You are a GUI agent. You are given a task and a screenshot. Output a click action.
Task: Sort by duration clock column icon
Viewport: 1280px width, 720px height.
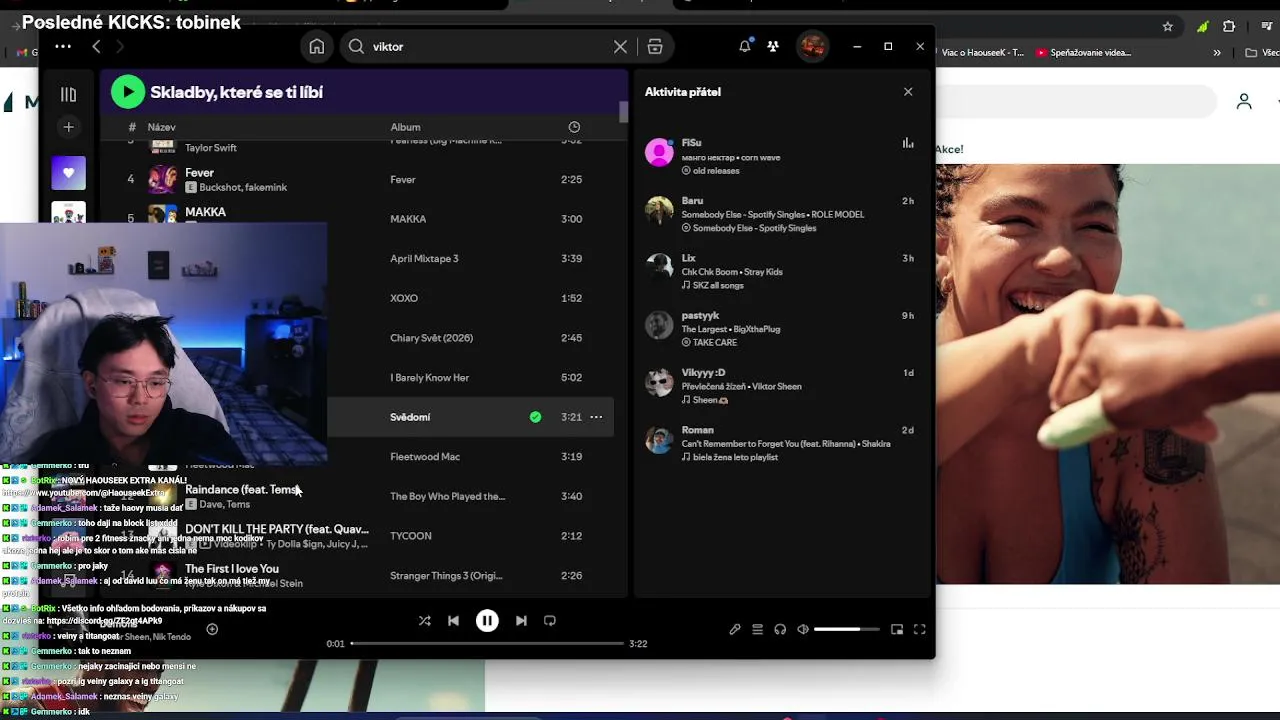click(x=574, y=127)
